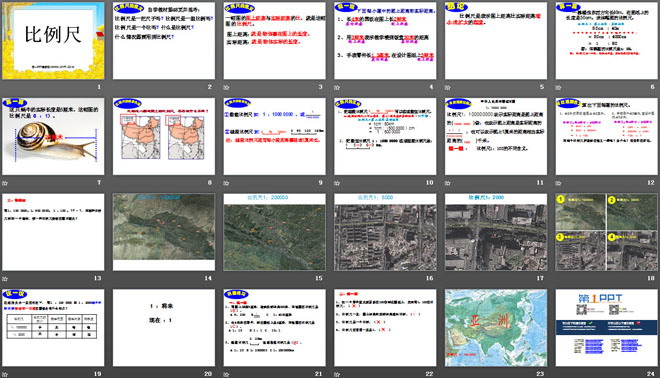Image resolution: width=660 pixels, height=378 pixels.
Task: Select slide 16 urban satellite image
Action: [385, 232]
